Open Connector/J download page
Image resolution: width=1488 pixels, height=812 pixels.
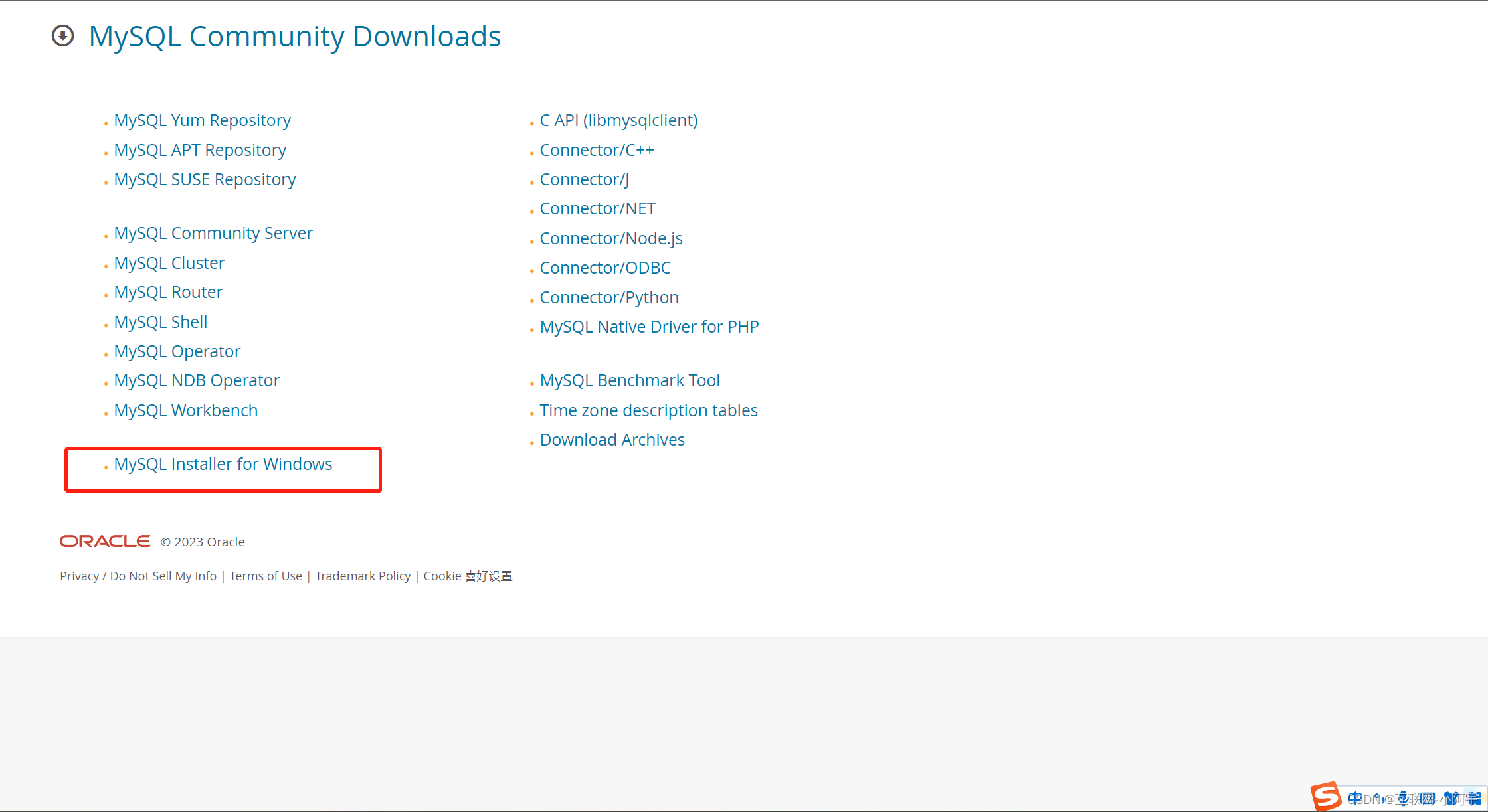[x=584, y=178]
